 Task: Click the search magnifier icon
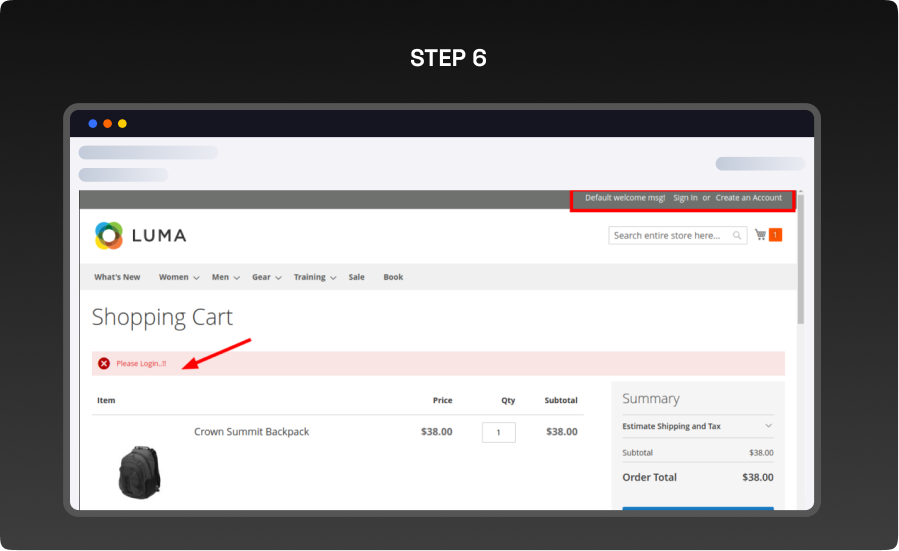click(737, 236)
